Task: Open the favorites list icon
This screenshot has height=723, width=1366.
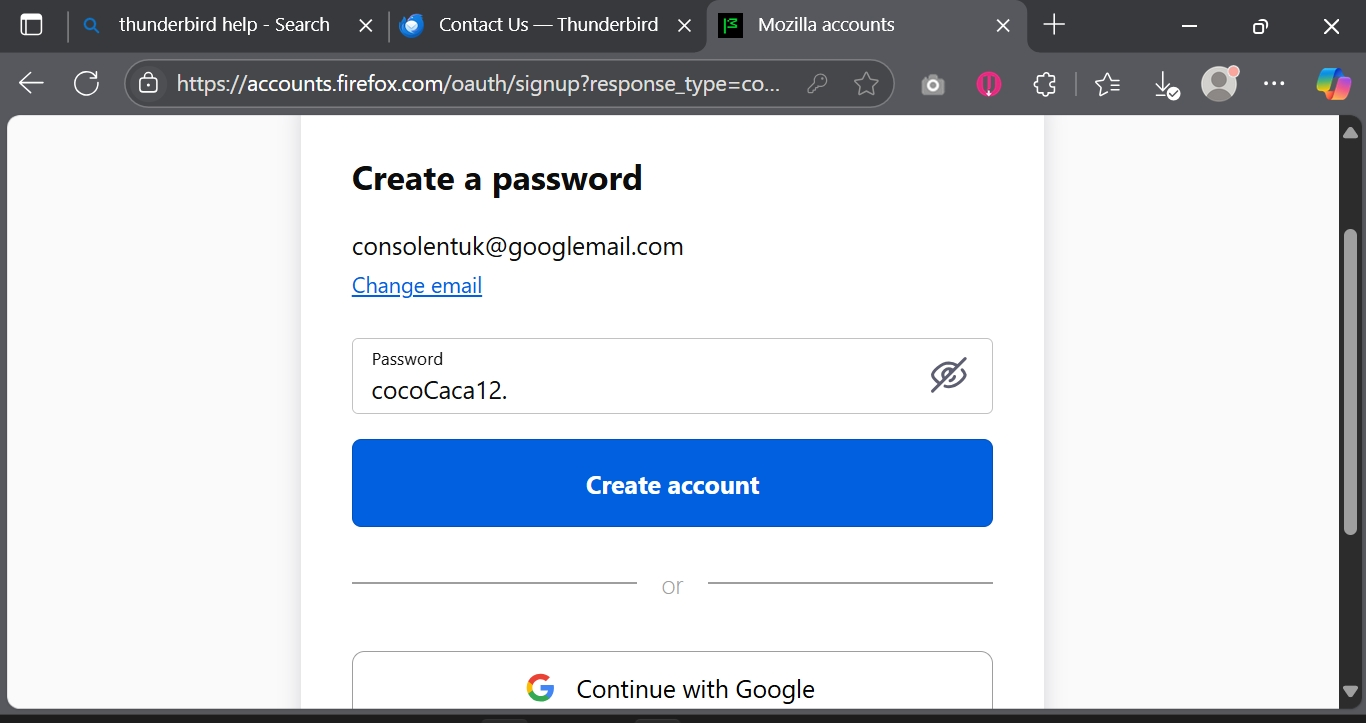Action: (1107, 84)
